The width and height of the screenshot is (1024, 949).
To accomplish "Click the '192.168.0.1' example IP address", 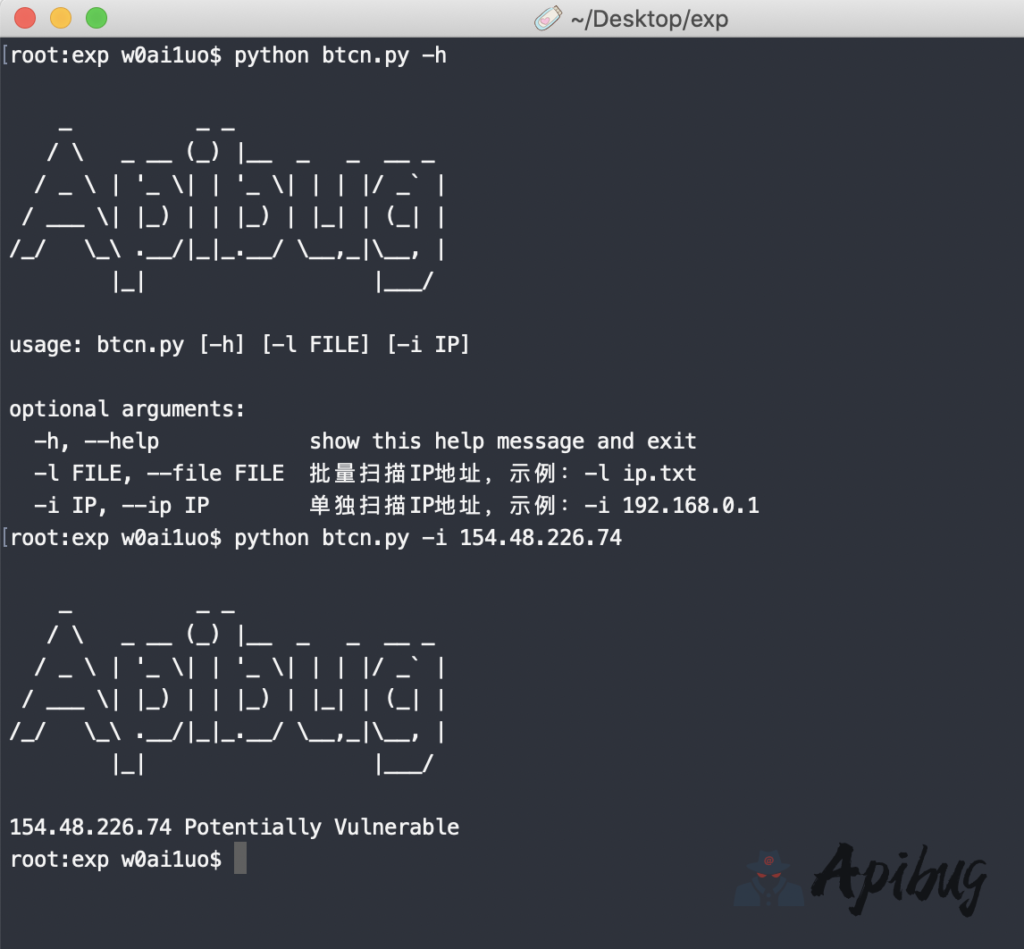I will click(690, 505).
